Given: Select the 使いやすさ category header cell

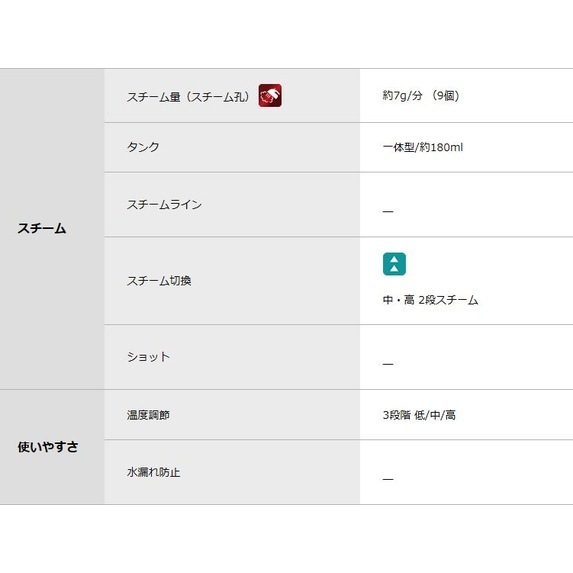Looking at the screenshot, I should point(52,447).
